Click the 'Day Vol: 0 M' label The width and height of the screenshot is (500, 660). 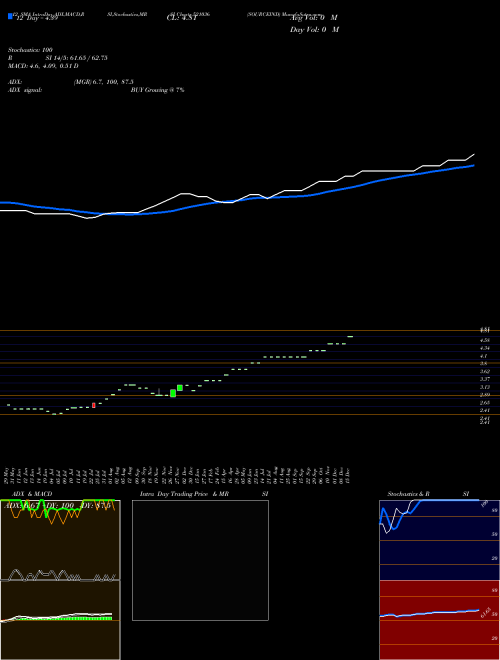point(314,30)
